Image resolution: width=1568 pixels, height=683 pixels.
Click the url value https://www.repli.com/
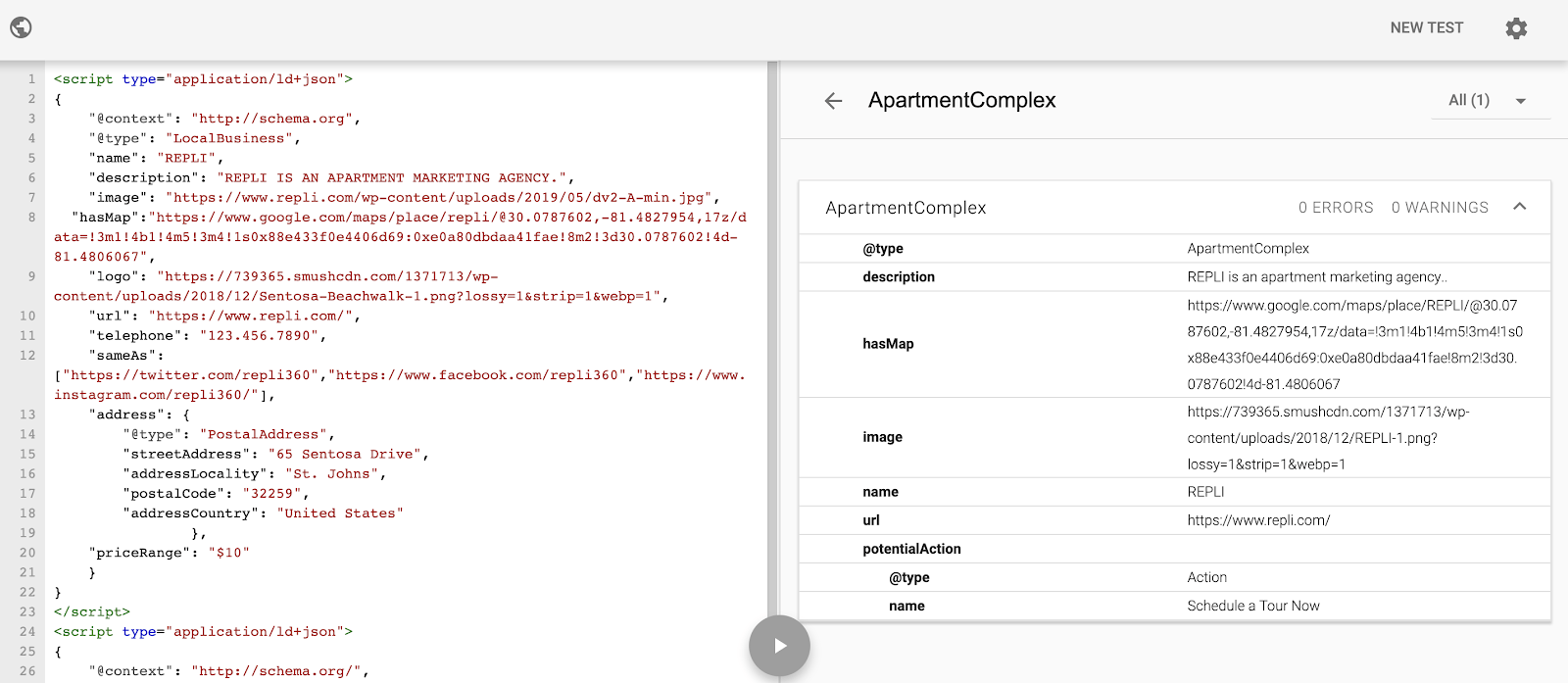pyautogui.click(x=1258, y=520)
